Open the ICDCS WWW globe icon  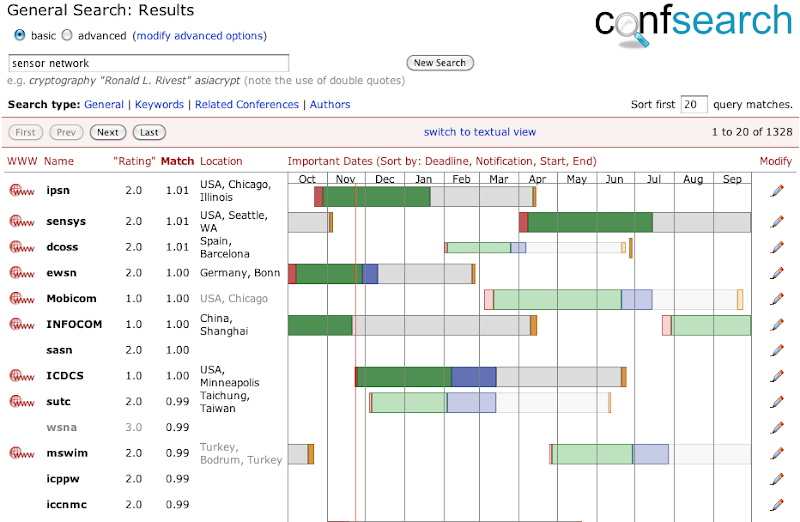coord(22,376)
